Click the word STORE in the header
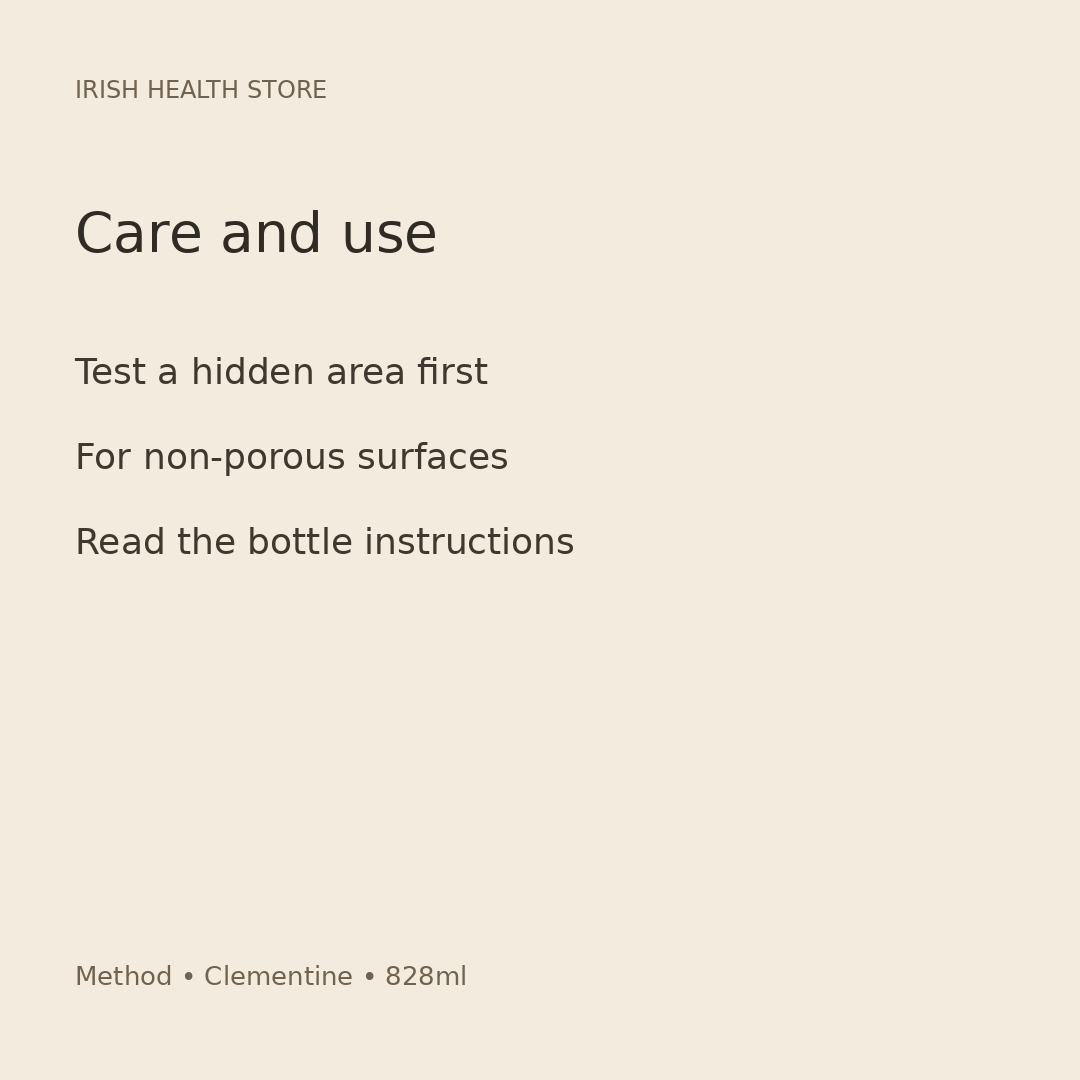This screenshot has width=1080, height=1080. 287,90
